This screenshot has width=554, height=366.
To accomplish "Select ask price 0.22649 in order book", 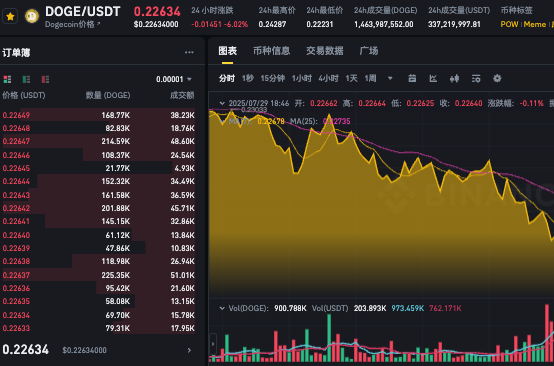I will (x=16, y=115).
